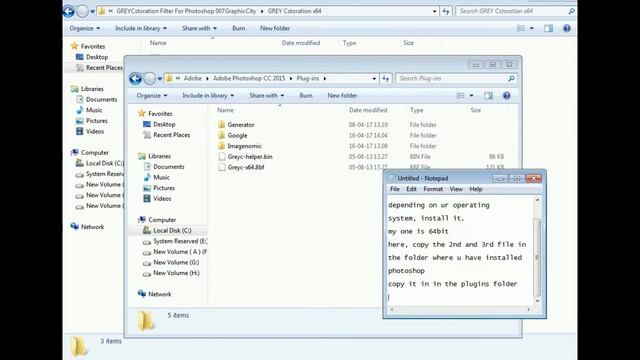
Task: Click Search Plug-ins input field
Action: pos(451,78)
